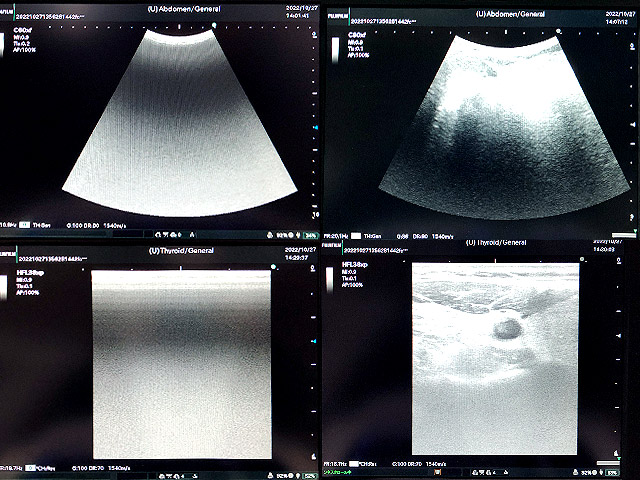Click the cyan focus marker on bottom-left depth scale

(314, 341)
